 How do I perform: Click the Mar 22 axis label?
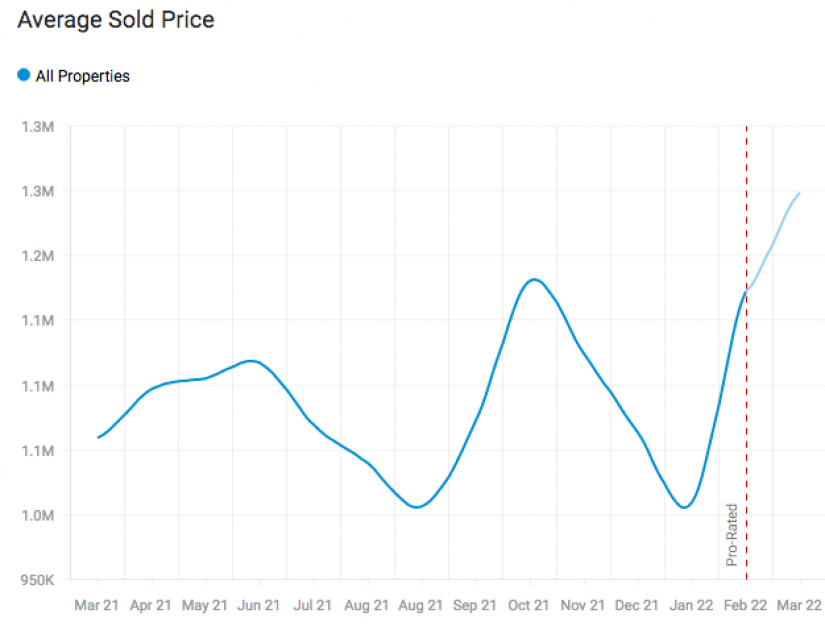tap(800, 605)
